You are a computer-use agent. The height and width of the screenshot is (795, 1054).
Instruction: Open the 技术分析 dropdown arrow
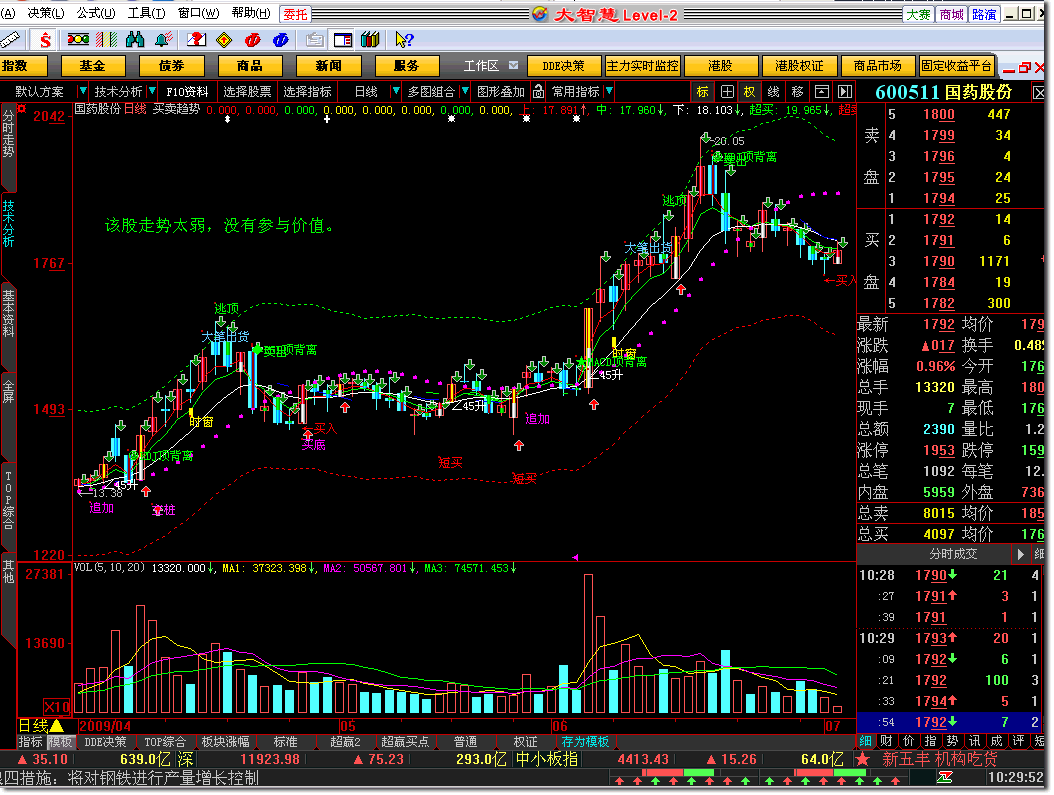pos(153,91)
